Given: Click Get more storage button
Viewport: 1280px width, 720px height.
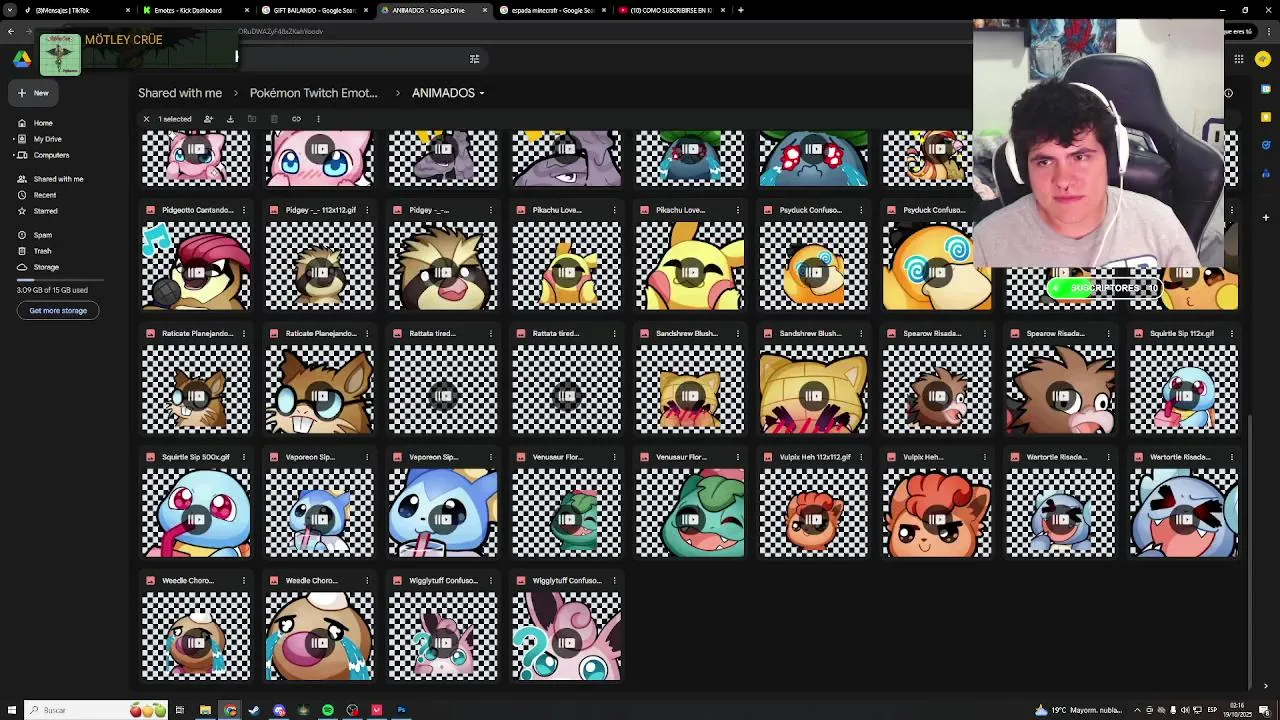Looking at the screenshot, I should 58,310.
